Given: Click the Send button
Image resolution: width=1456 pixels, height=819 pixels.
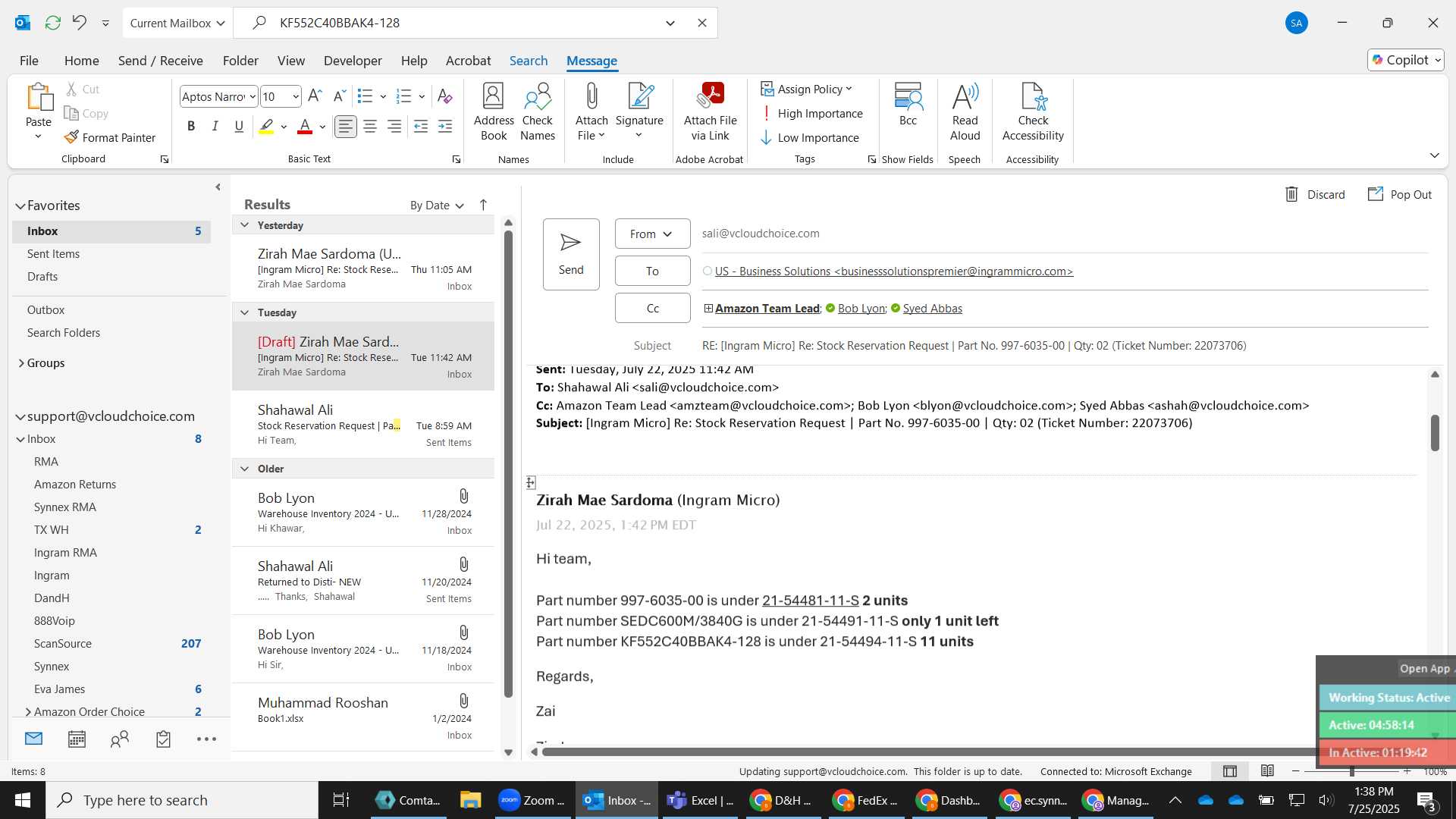Looking at the screenshot, I should pyautogui.click(x=571, y=254).
